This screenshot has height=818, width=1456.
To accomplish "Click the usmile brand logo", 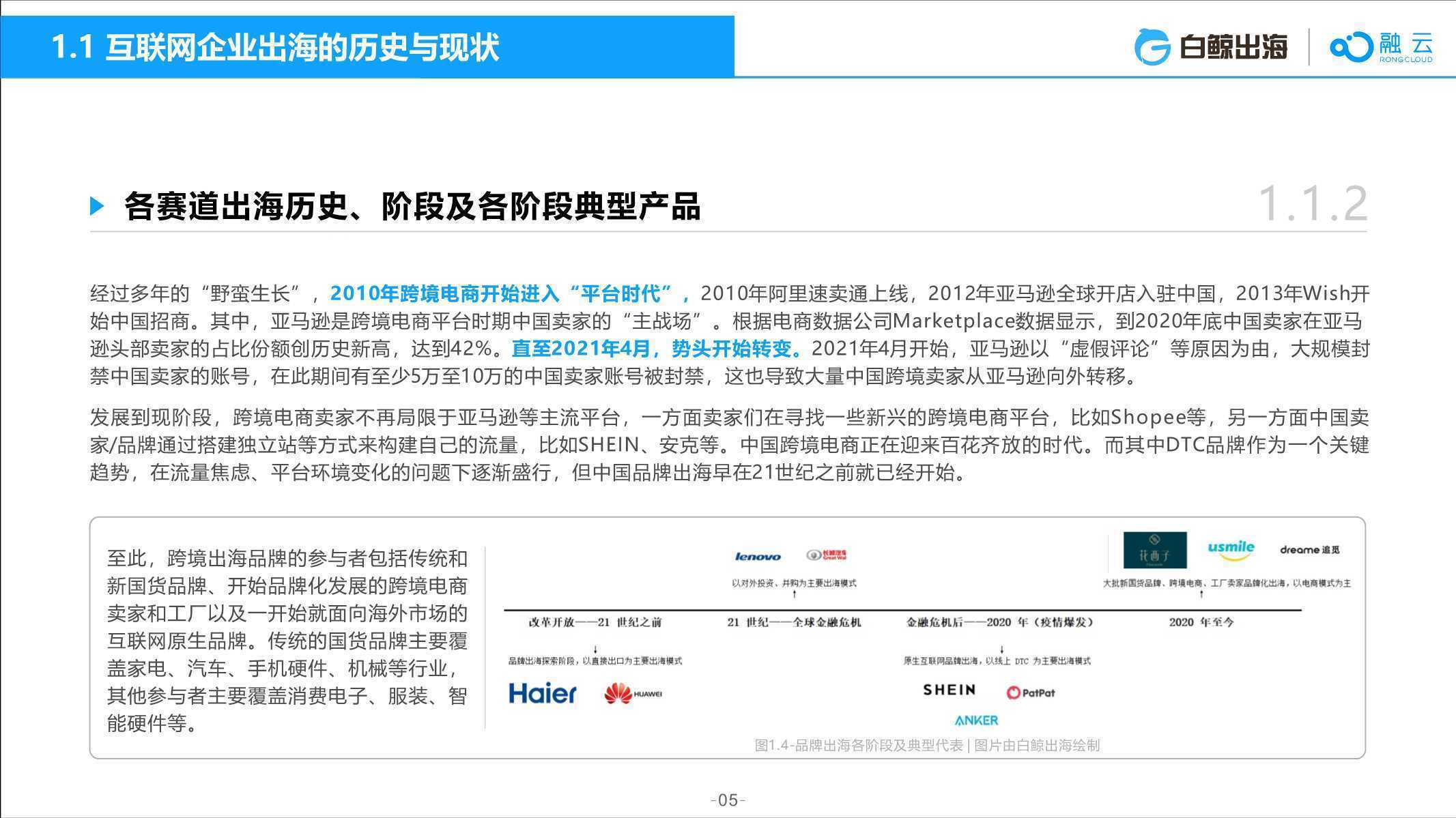I will (1231, 550).
